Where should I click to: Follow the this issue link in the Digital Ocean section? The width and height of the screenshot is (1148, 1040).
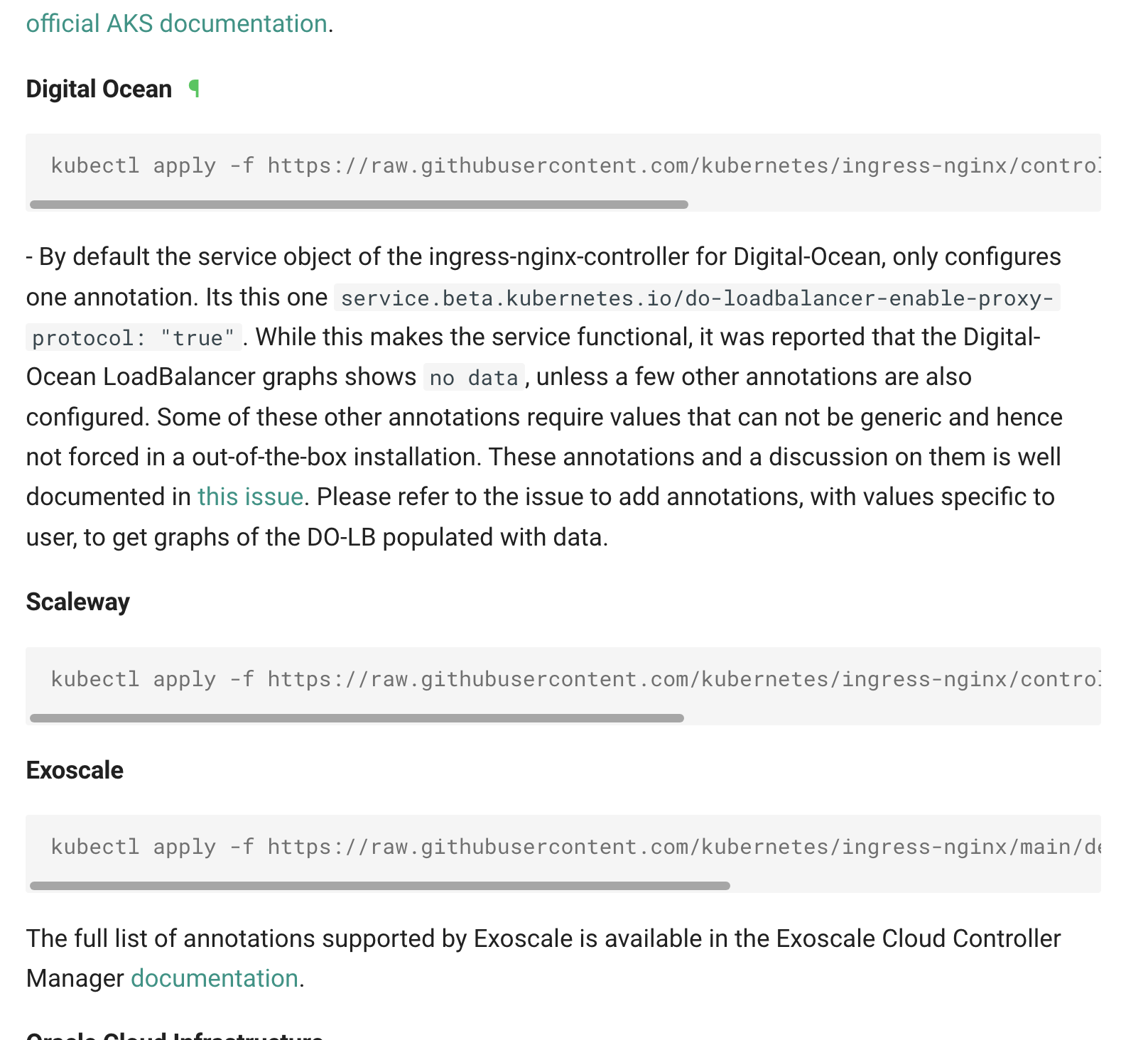pos(250,497)
